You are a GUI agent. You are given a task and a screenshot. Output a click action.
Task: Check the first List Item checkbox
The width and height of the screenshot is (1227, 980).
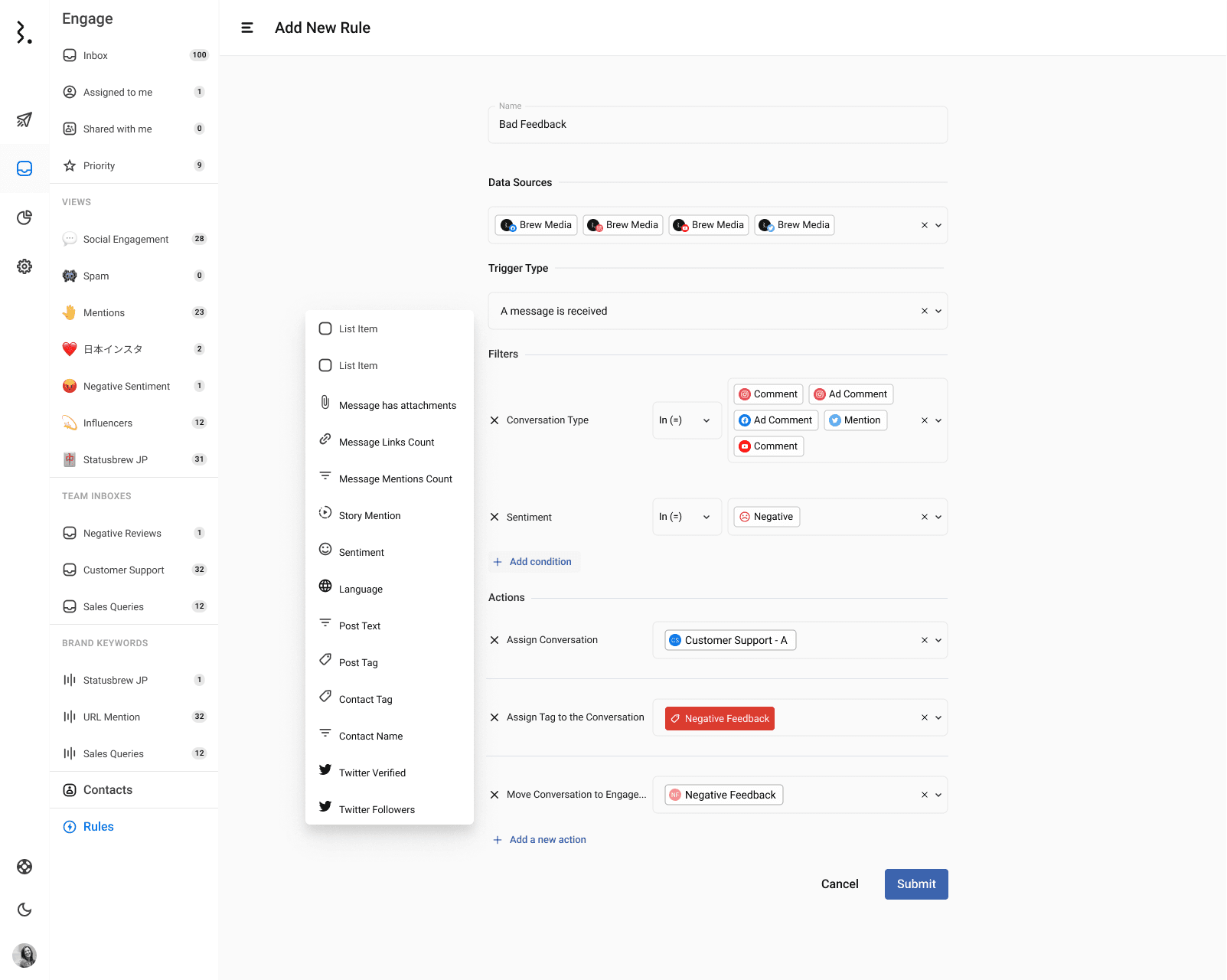(325, 328)
